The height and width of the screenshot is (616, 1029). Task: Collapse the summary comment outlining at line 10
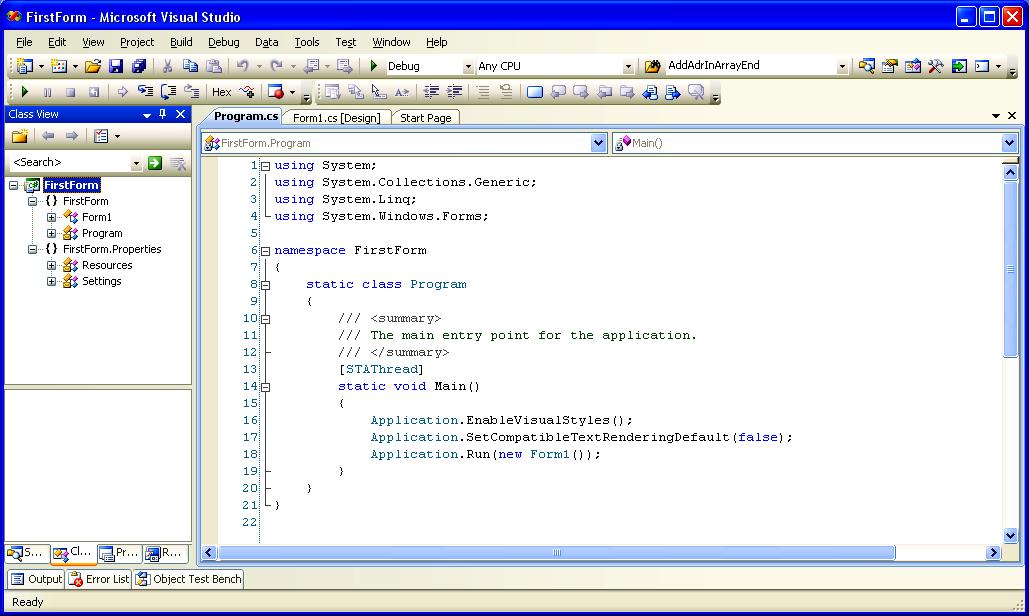pos(266,319)
